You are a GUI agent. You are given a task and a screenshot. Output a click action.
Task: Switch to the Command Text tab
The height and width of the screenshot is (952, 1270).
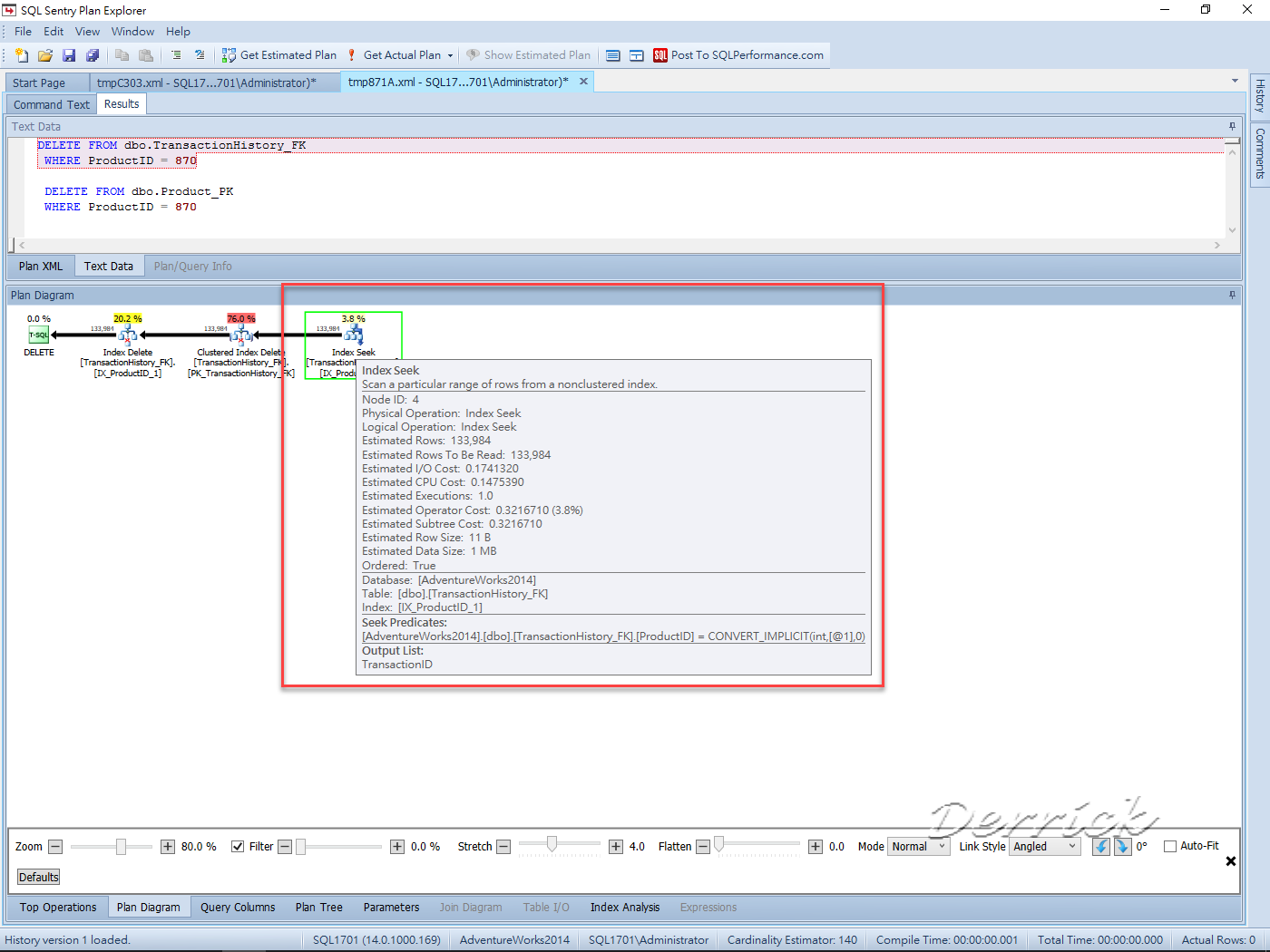(50, 103)
